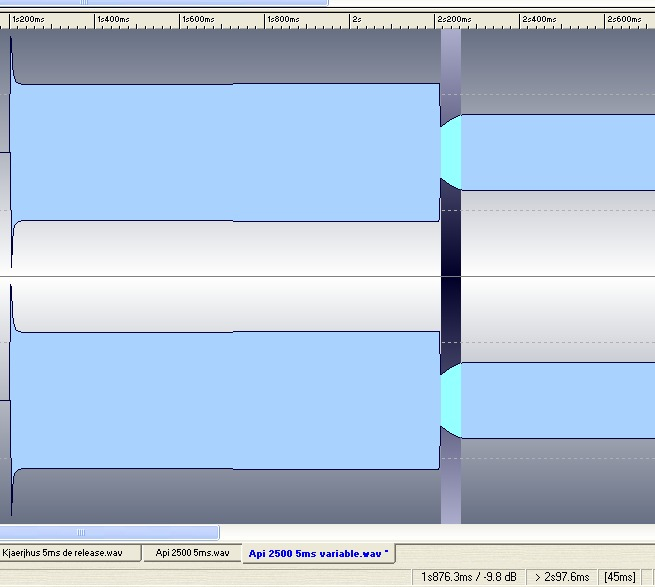Click cyan selected region in upper channel
Screen dimensions: 655x587
pos(451,152)
